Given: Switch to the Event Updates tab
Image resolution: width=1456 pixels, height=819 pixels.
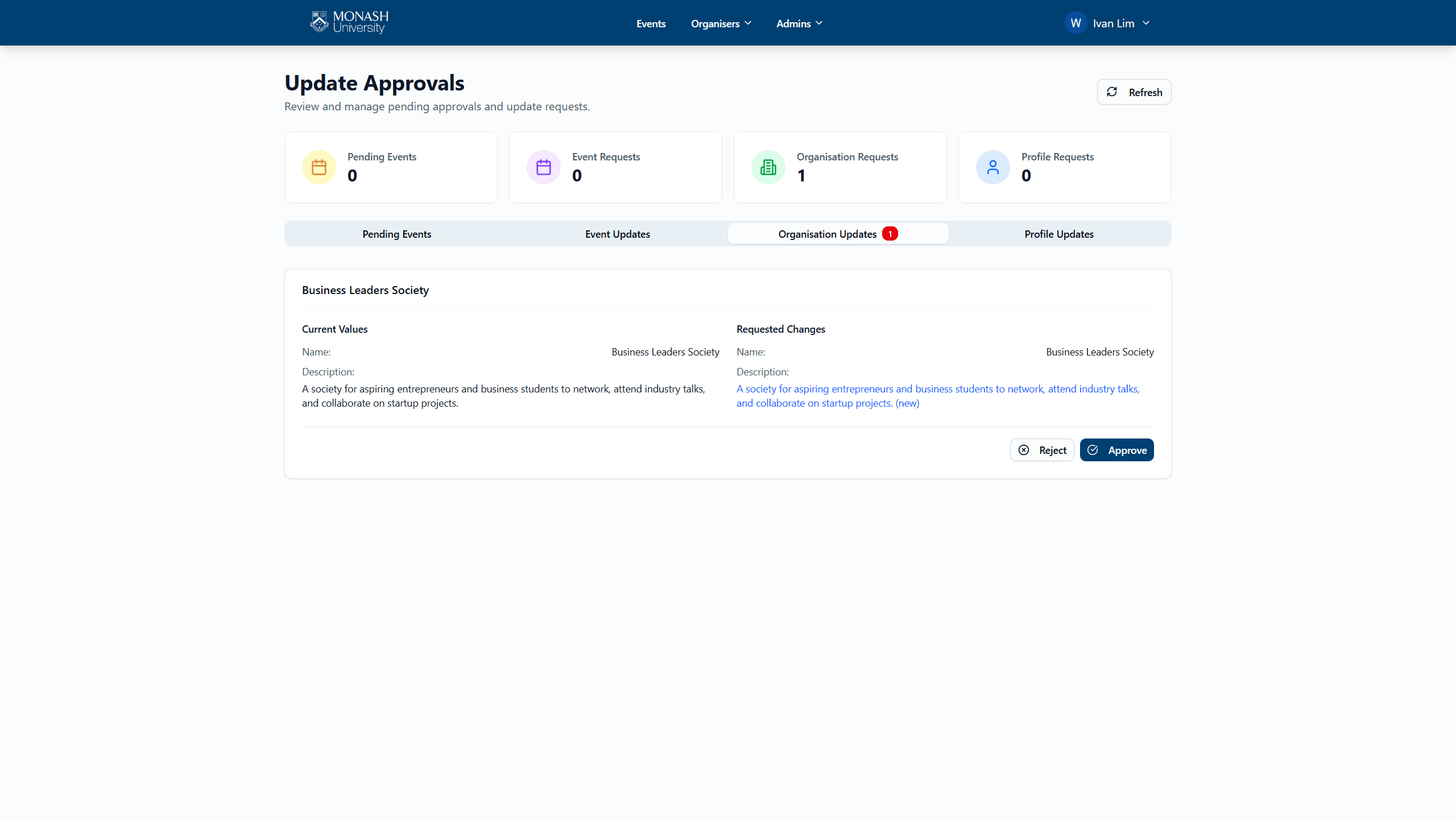Looking at the screenshot, I should 617,234.
